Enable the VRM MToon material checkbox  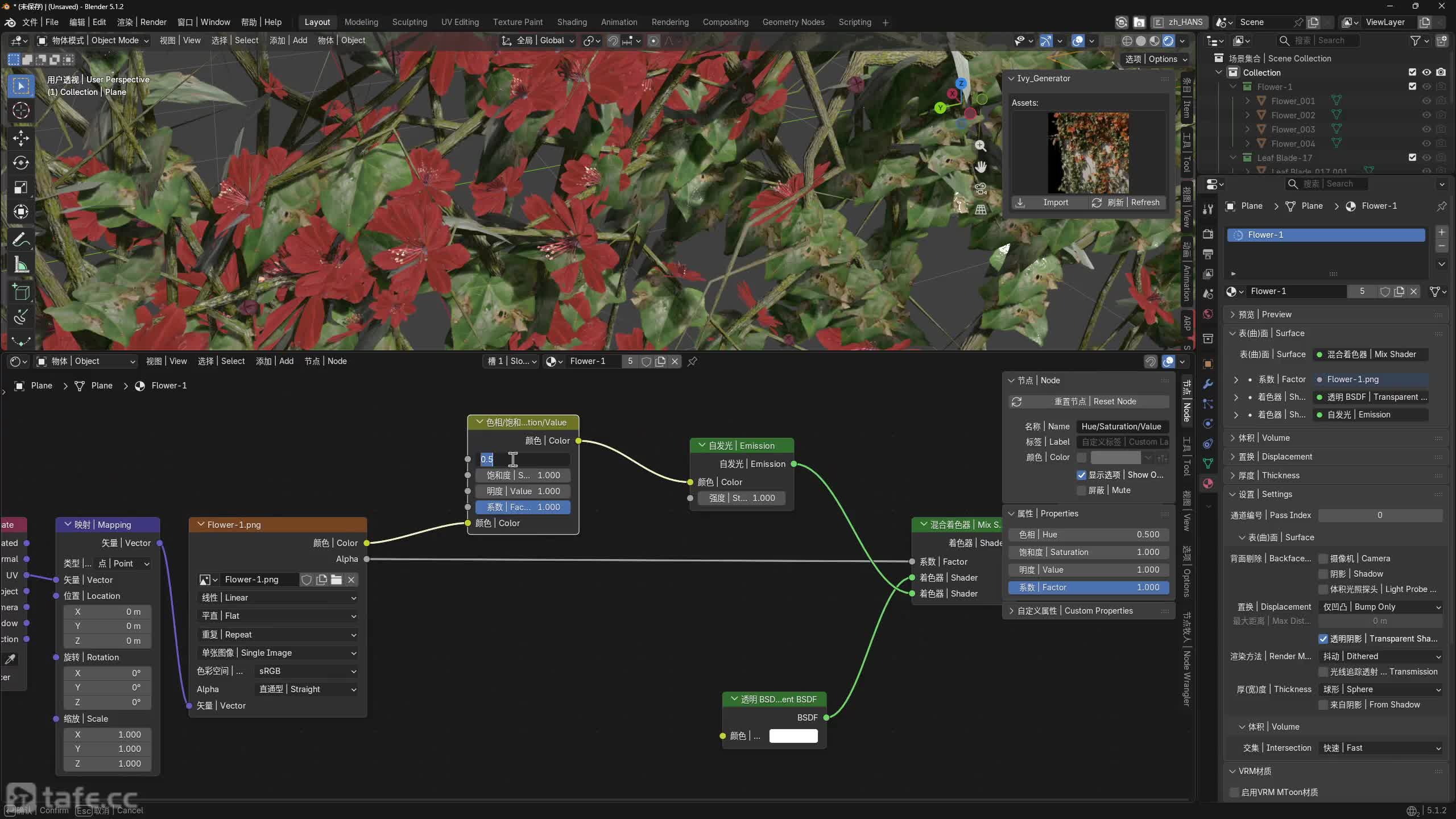click(x=1235, y=792)
